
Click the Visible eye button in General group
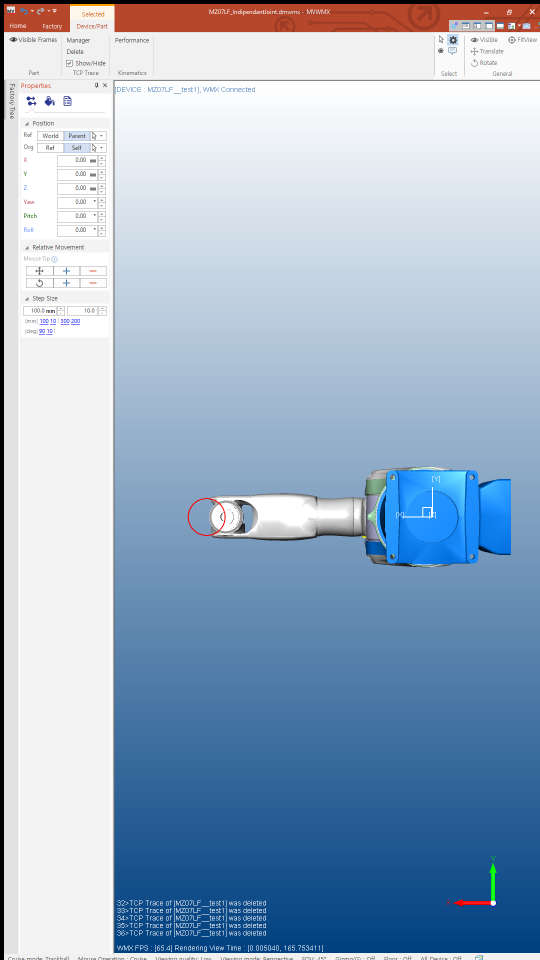click(484, 40)
